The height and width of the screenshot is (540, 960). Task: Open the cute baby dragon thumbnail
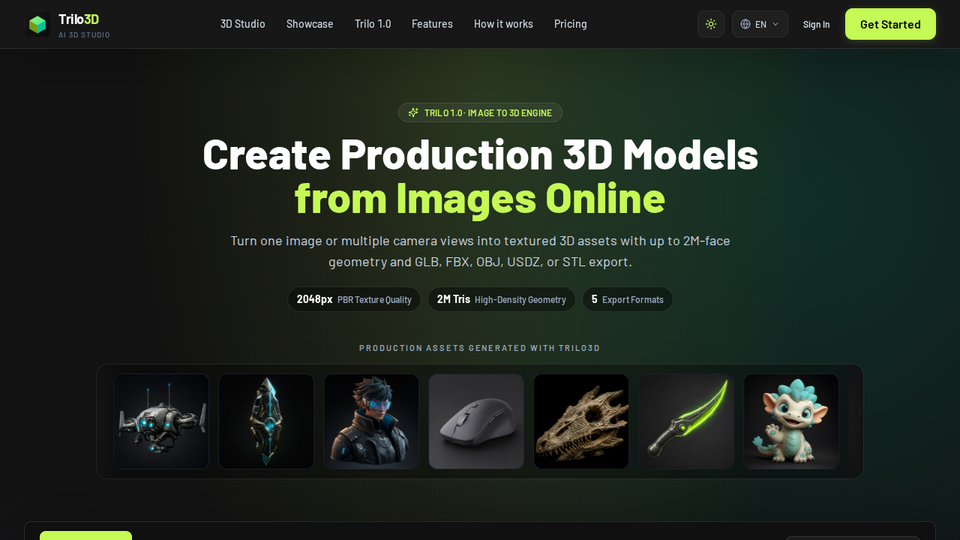point(791,422)
